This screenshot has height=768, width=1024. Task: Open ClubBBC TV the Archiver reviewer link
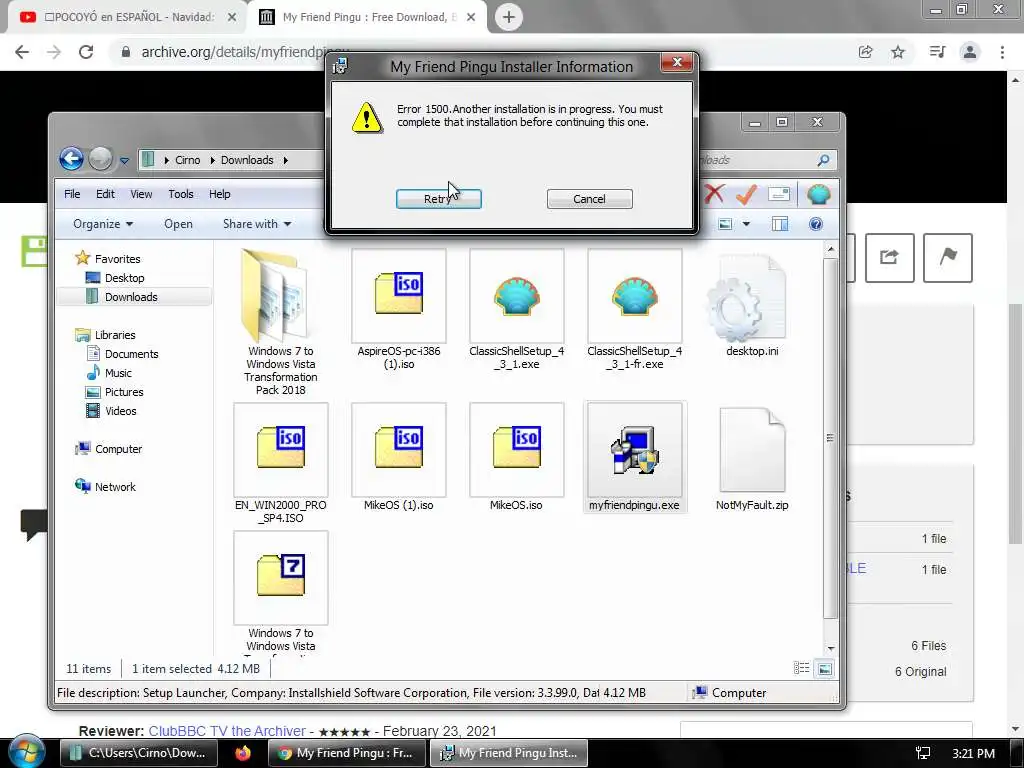(227, 731)
